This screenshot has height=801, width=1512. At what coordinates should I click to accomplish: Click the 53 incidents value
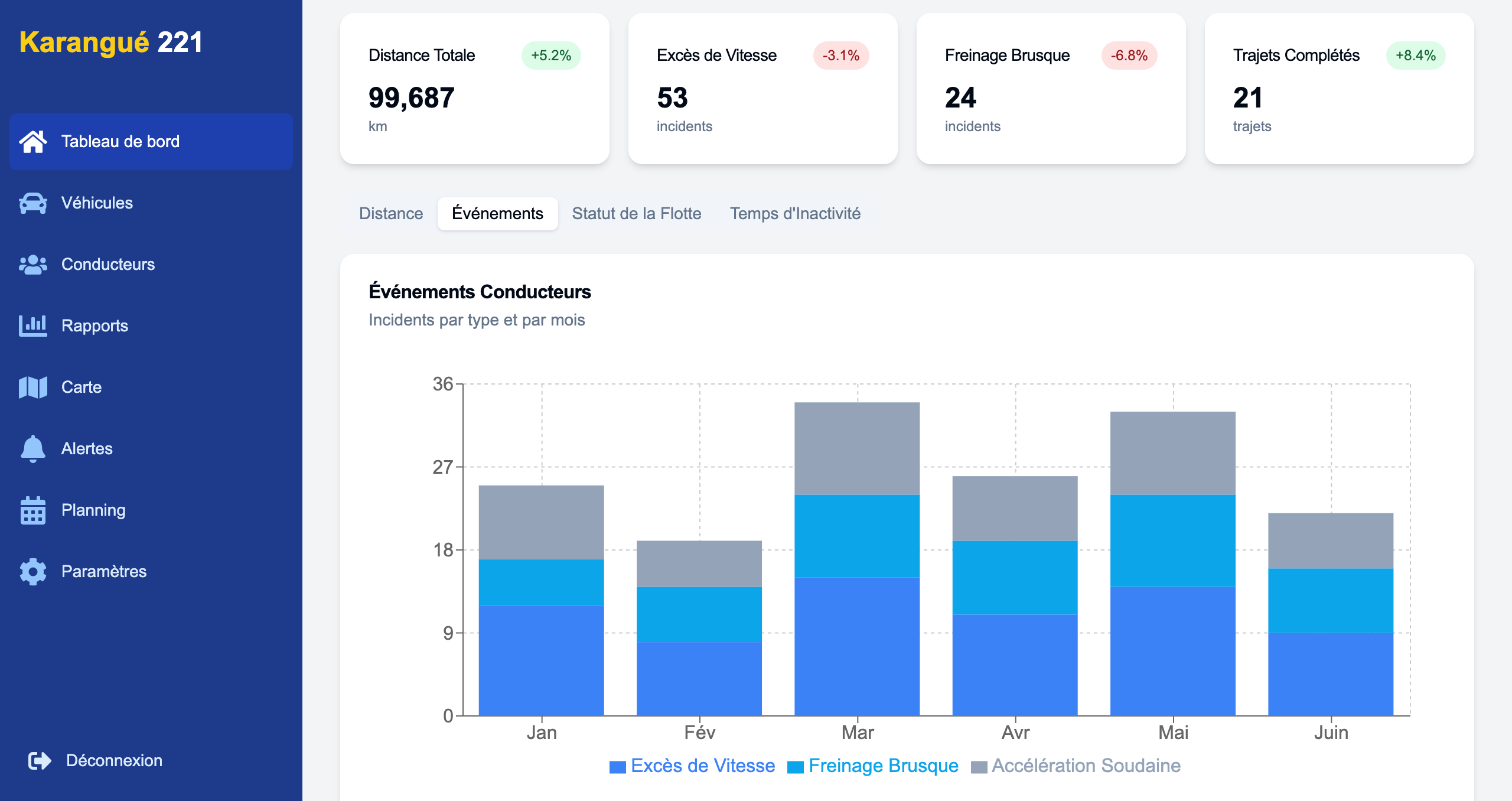[x=672, y=98]
